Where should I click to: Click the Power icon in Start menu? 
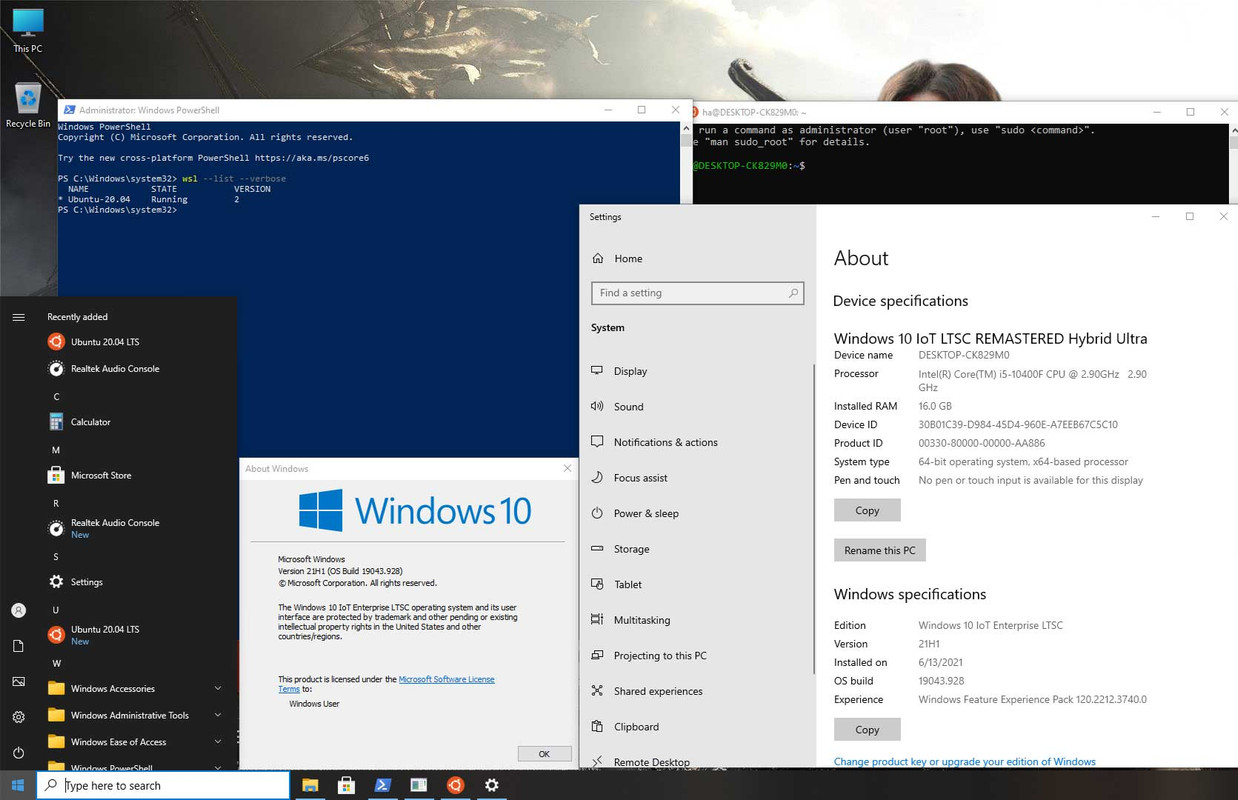point(18,752)
